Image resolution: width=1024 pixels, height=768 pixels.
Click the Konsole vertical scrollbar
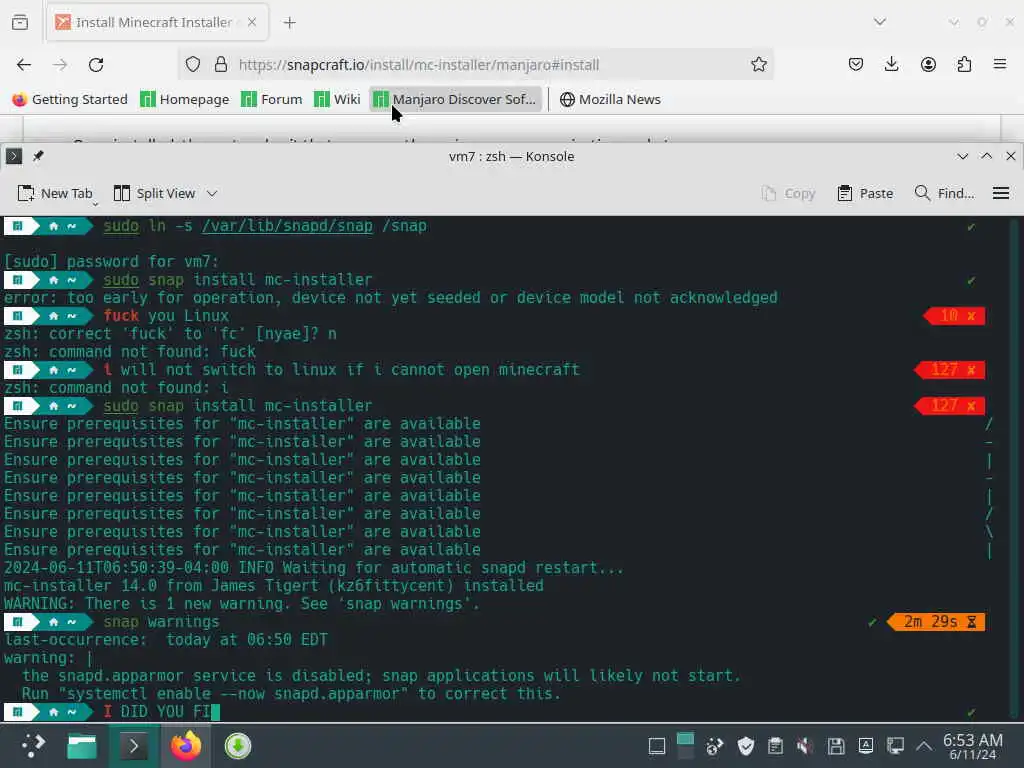point(1014,469)
